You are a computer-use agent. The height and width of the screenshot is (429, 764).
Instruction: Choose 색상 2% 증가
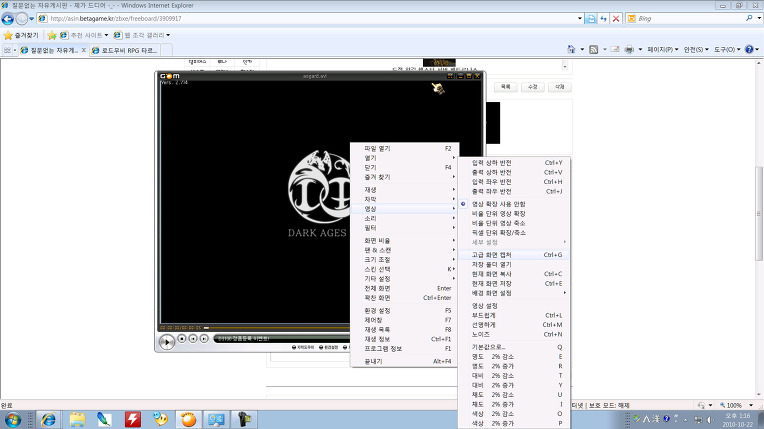[x=514, y=423]
